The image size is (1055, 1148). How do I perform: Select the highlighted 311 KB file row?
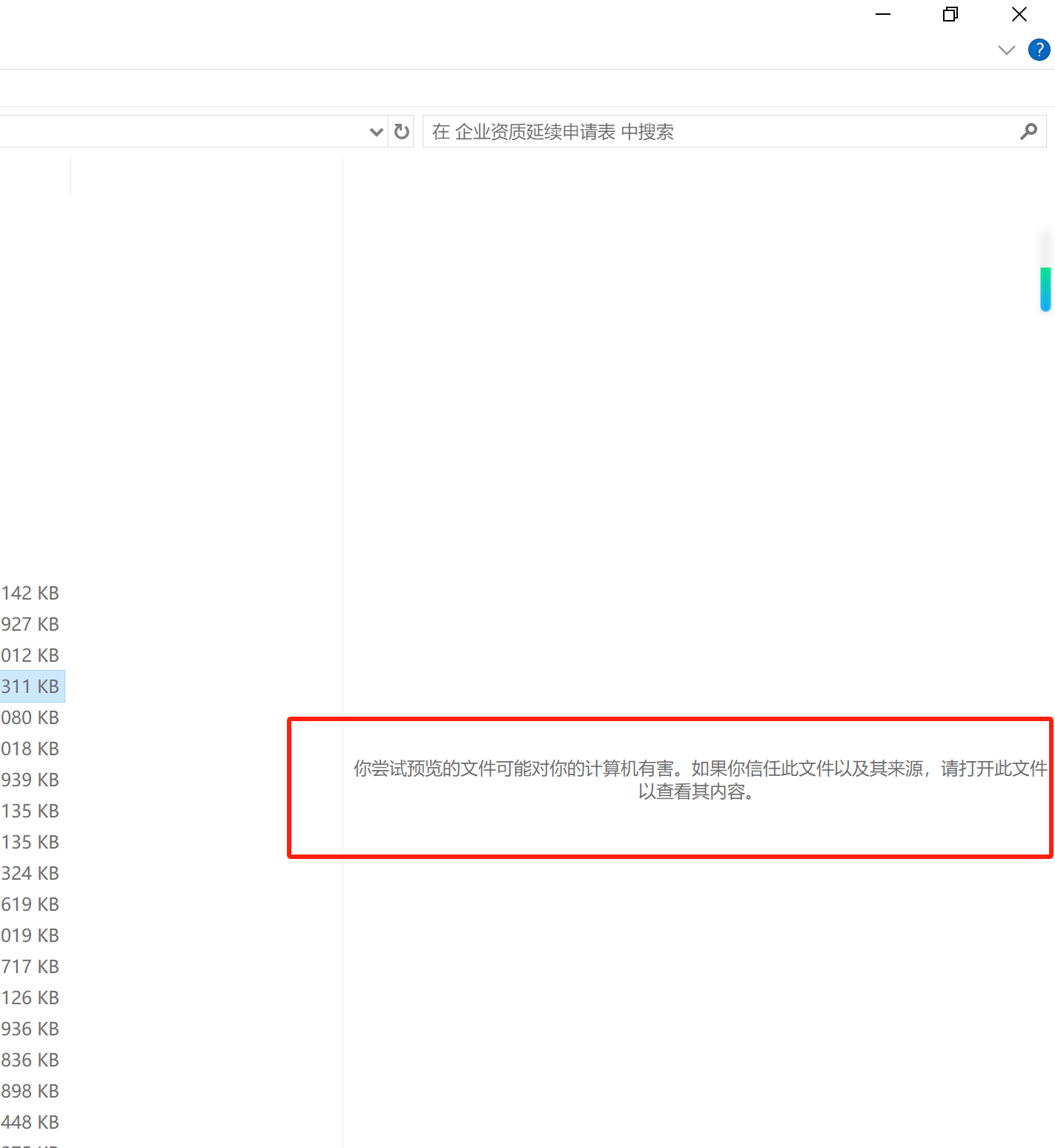tap(30, 686)
